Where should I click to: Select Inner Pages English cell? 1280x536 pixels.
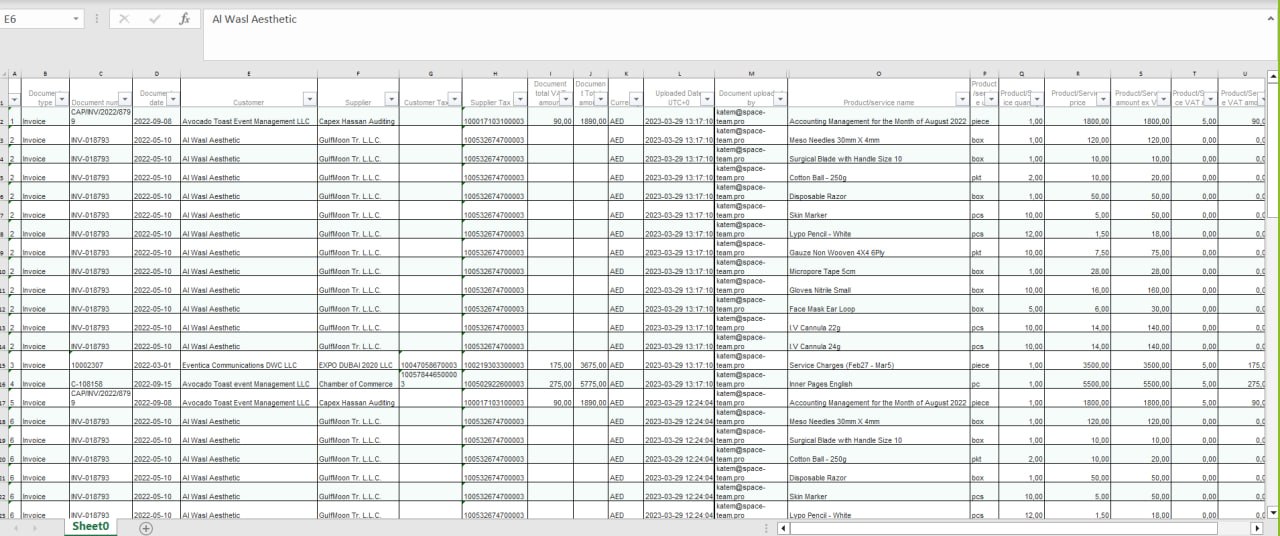878,379
